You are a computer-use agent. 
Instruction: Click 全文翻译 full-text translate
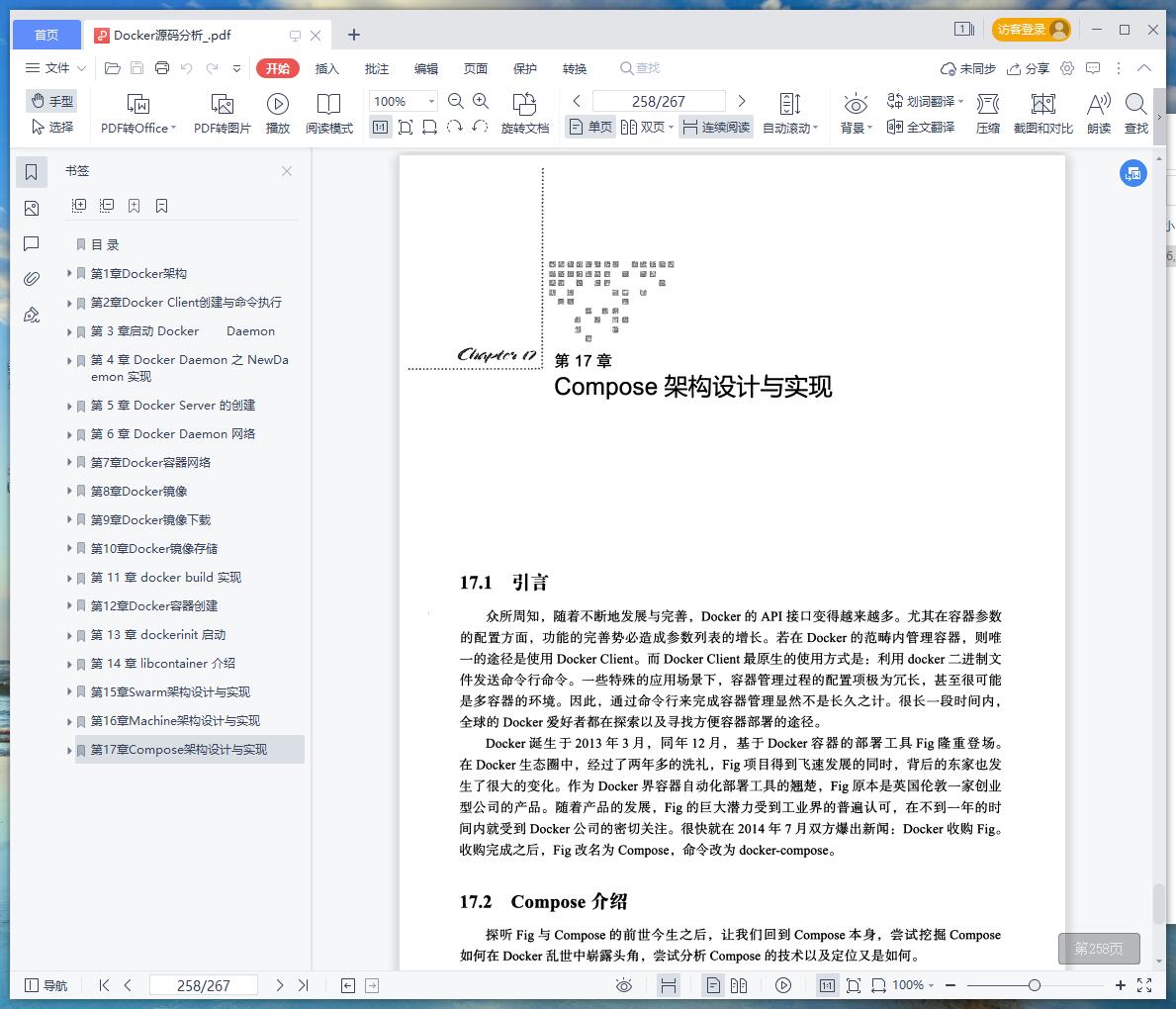point(920,127)
